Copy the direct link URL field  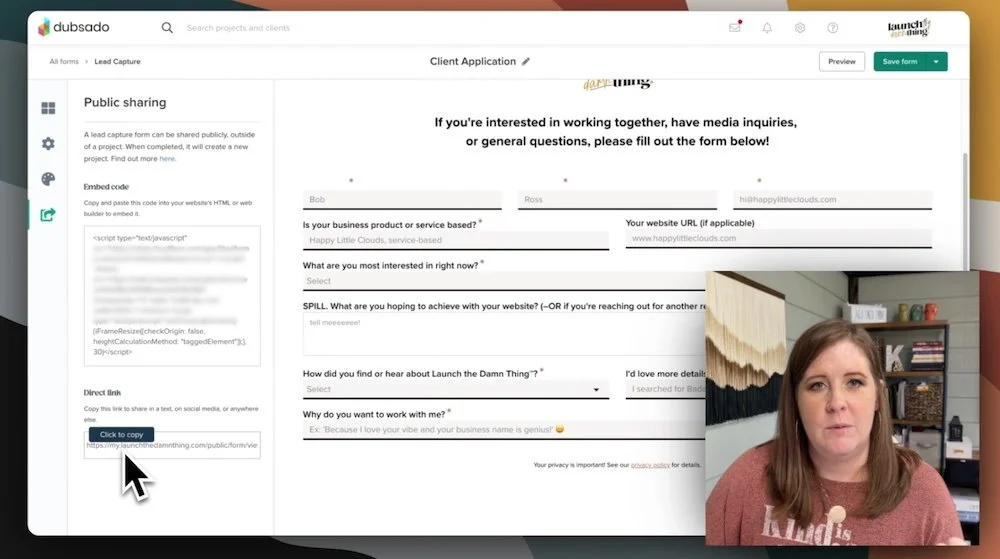(x=172, y=445)
